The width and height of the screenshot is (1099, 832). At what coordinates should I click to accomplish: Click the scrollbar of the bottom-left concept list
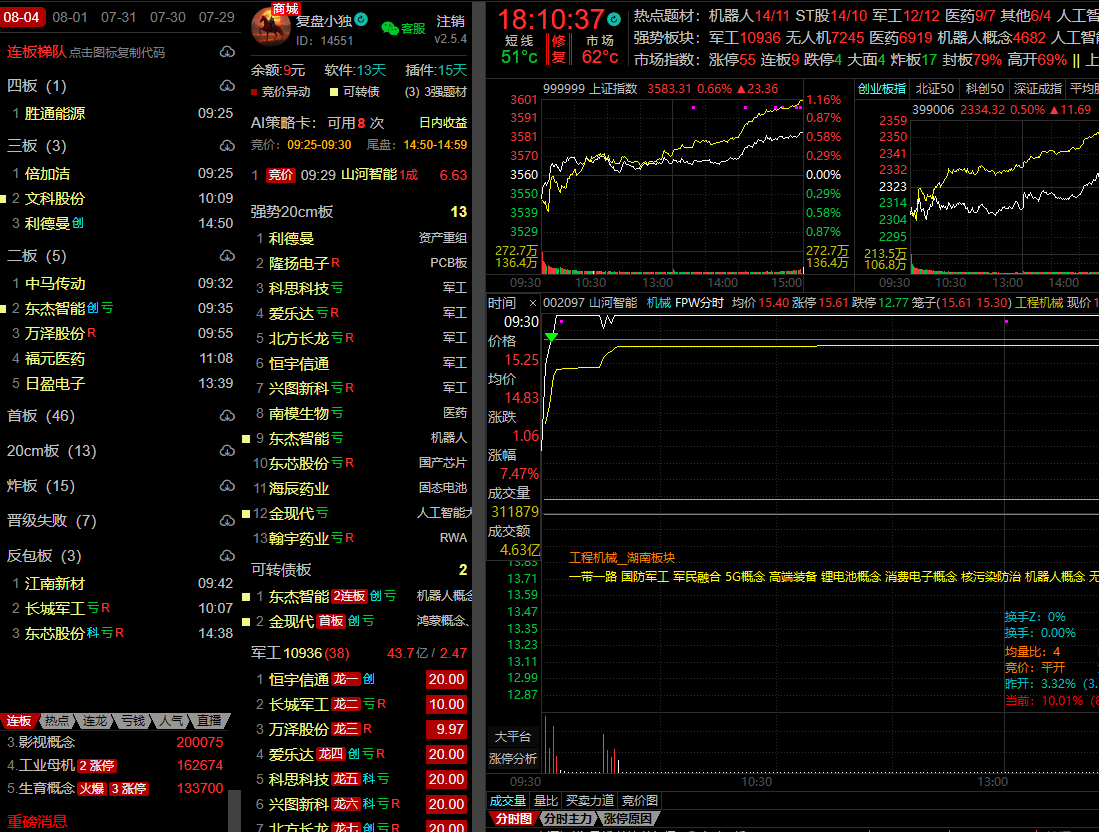click(235, 810)
